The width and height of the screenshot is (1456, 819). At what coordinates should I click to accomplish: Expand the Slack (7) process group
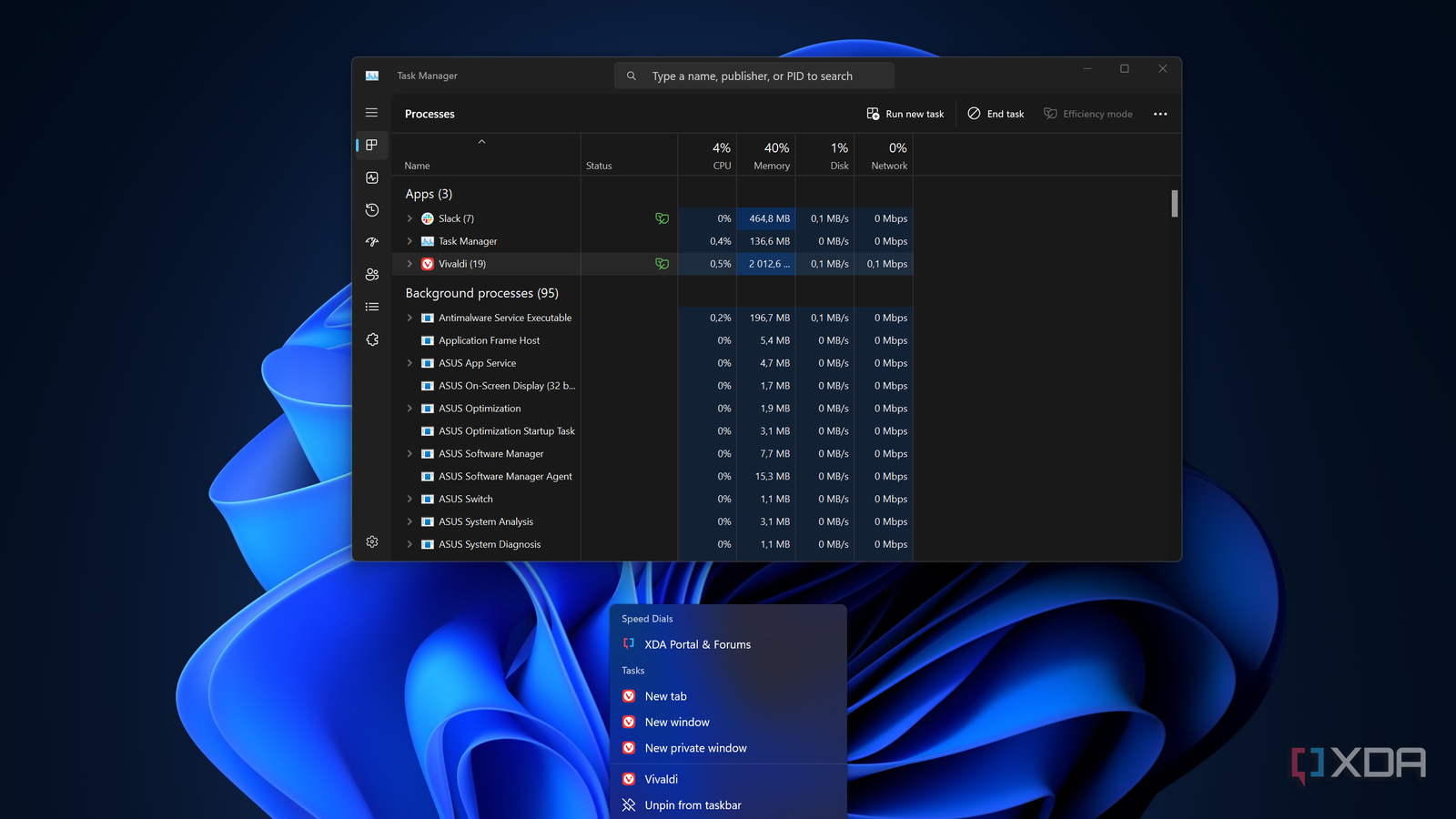tap(409, 218)
